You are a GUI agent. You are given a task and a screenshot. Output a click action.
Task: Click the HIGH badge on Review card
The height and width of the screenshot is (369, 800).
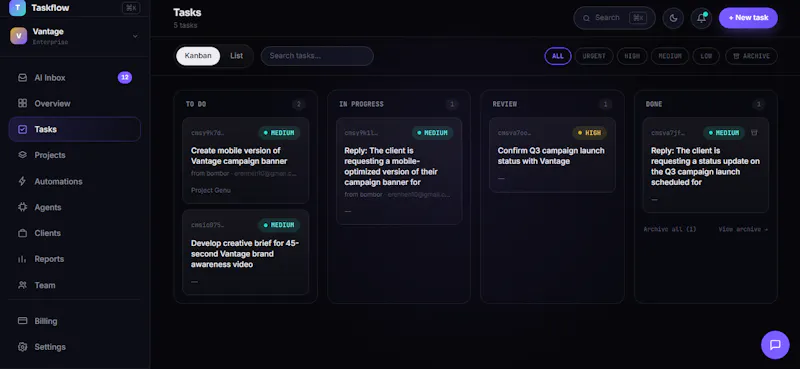coord(589,133)
